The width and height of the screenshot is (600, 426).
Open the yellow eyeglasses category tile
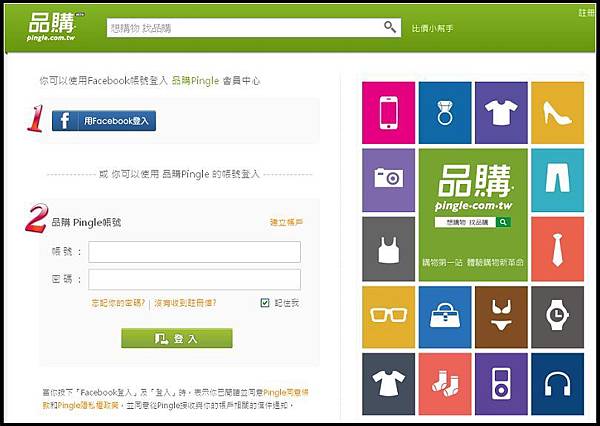tap(388, 317)
